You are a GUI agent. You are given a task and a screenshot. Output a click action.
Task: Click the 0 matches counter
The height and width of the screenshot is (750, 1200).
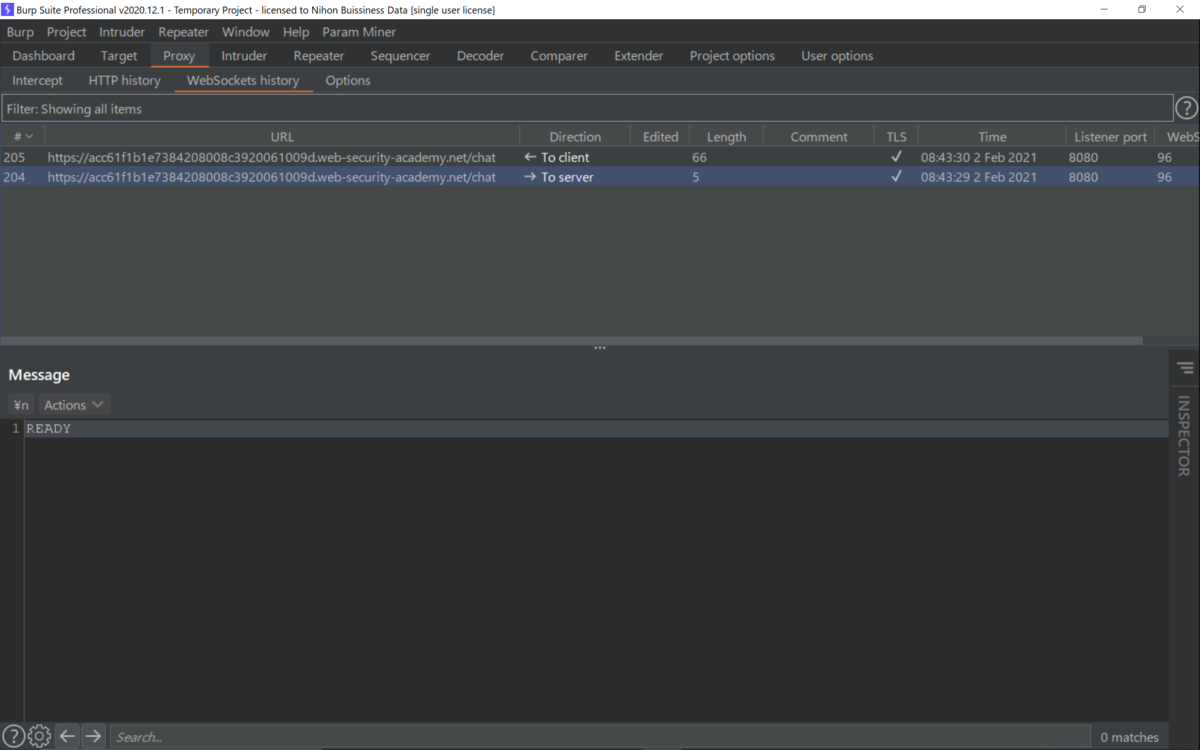[1130, 737]
